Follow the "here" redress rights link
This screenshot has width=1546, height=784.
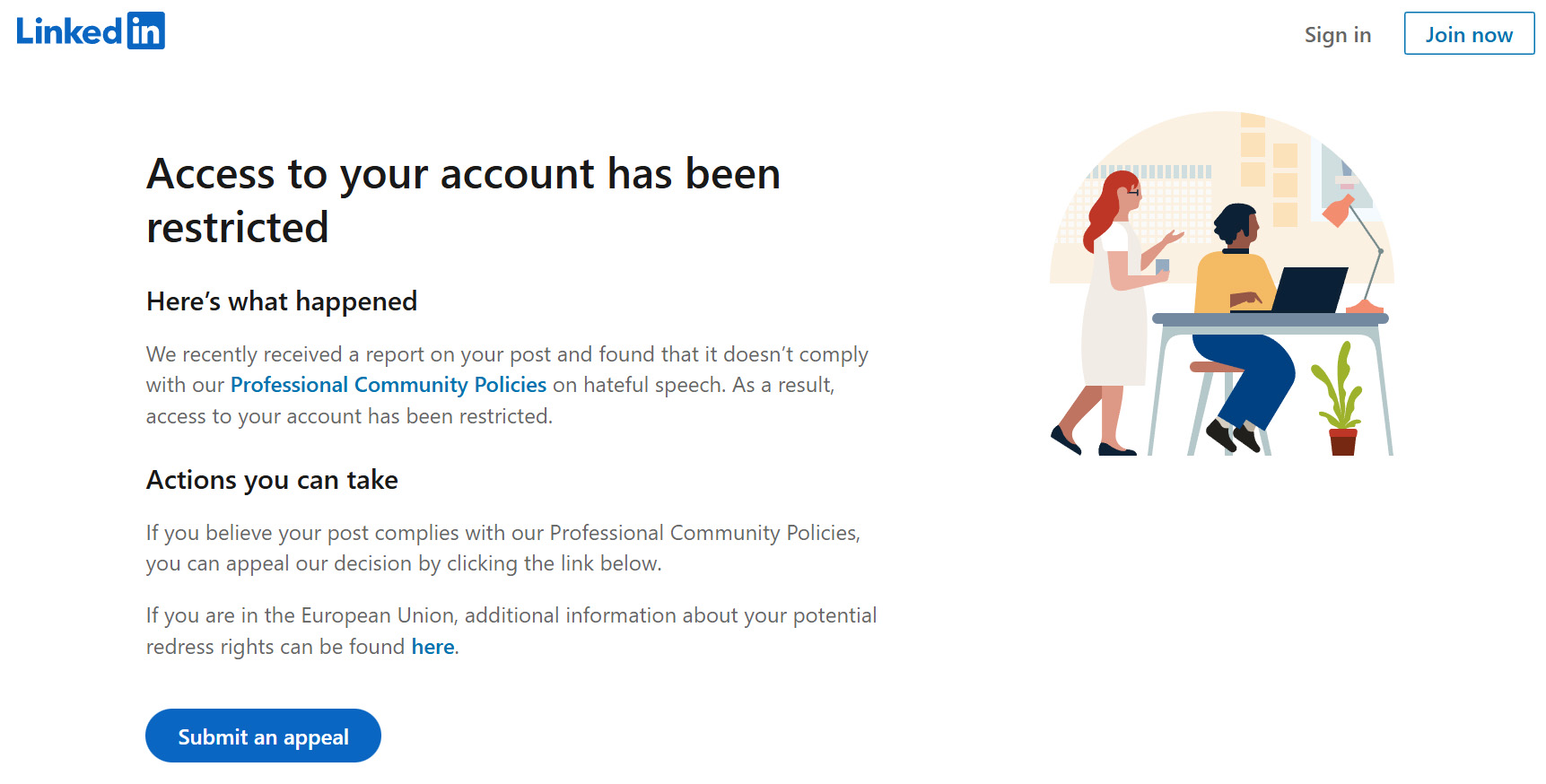(x=432, y=647)
